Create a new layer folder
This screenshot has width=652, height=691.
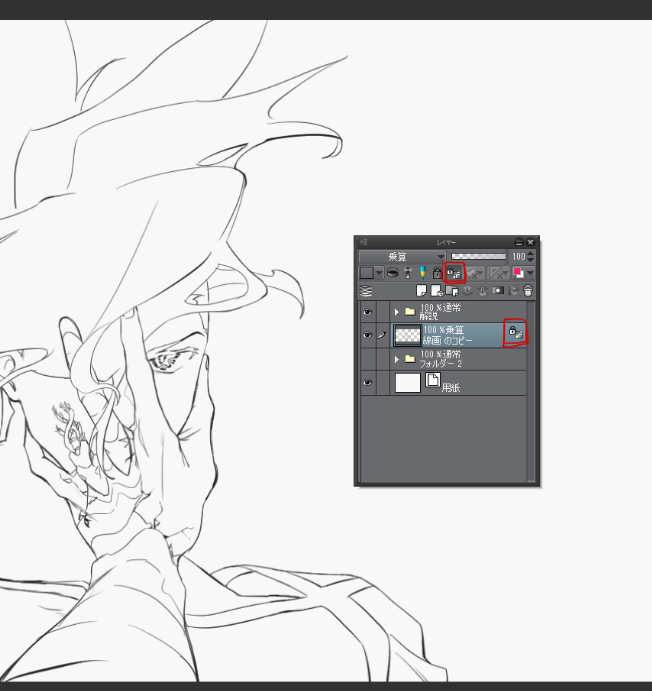tap(453, 291)
